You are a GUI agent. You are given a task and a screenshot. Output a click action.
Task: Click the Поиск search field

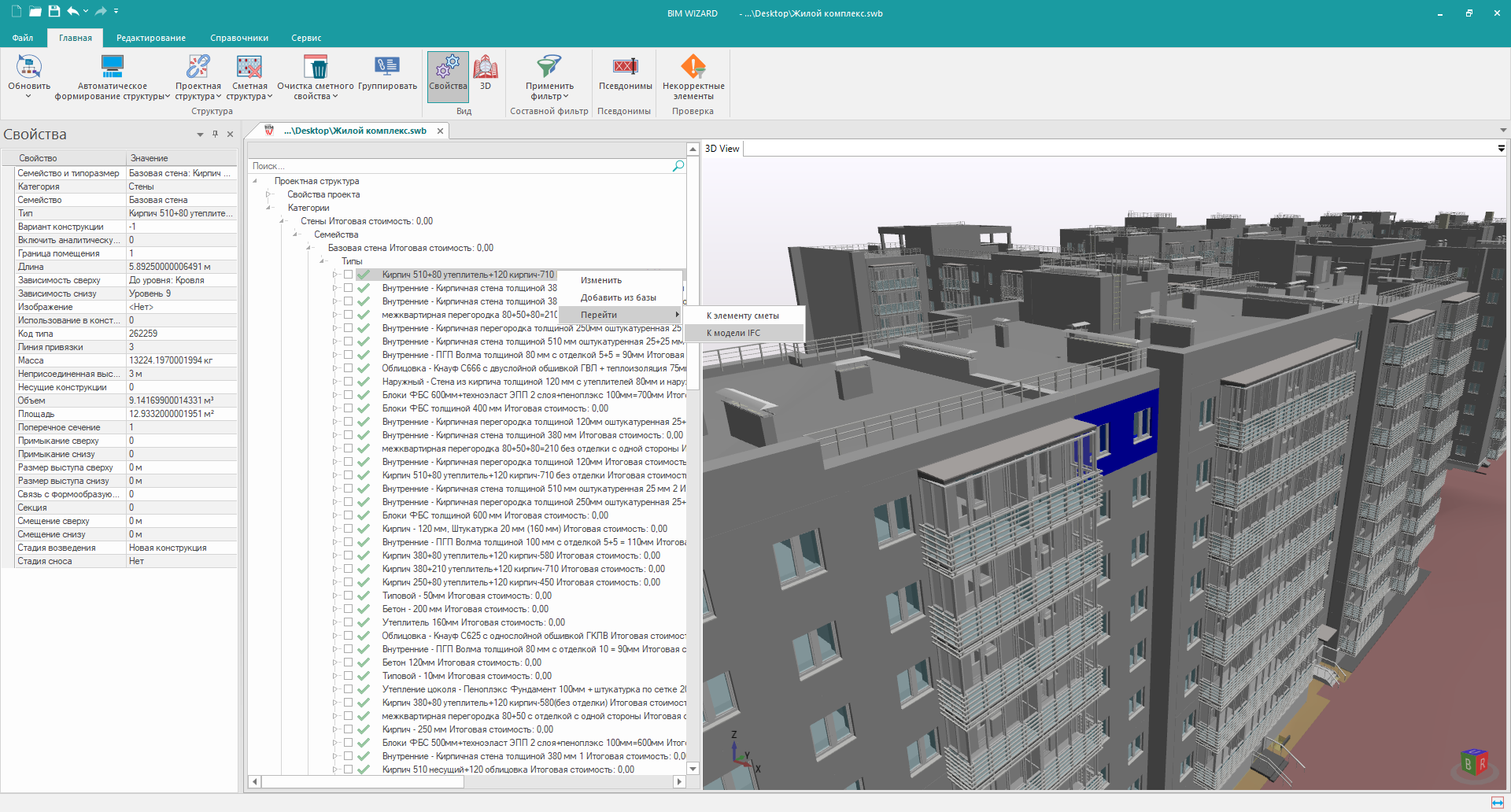[x=460, y=166]
